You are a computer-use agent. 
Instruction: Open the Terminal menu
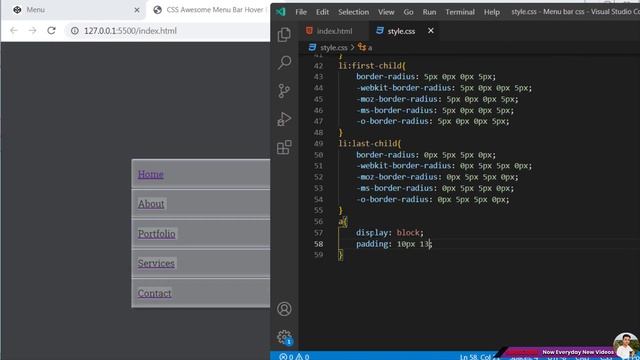tap(460, 12)
